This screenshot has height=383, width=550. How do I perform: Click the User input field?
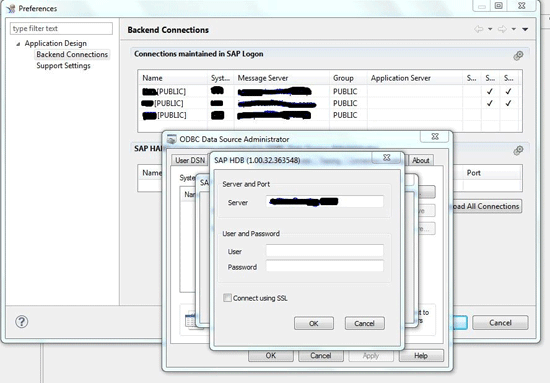click(x=324, y=251)
